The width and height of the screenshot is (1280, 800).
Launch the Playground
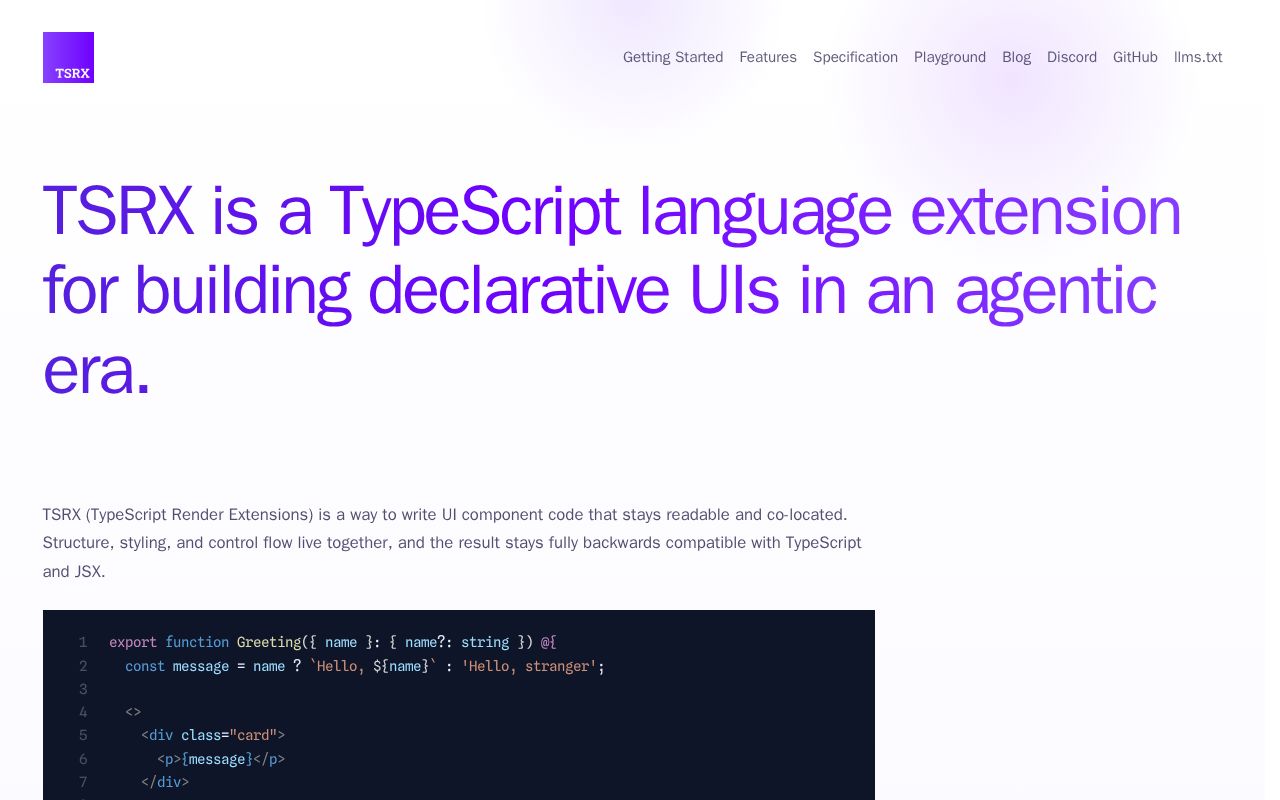[x=950, y=57]
